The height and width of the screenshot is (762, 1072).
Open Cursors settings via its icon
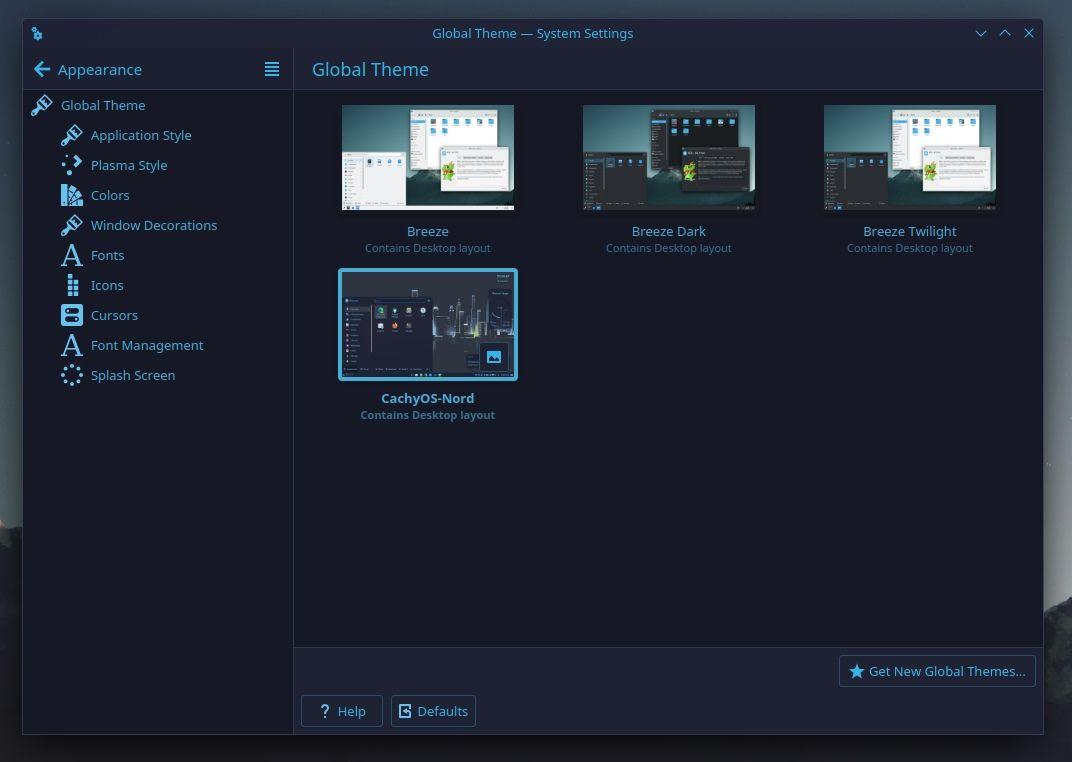[72, 315]
